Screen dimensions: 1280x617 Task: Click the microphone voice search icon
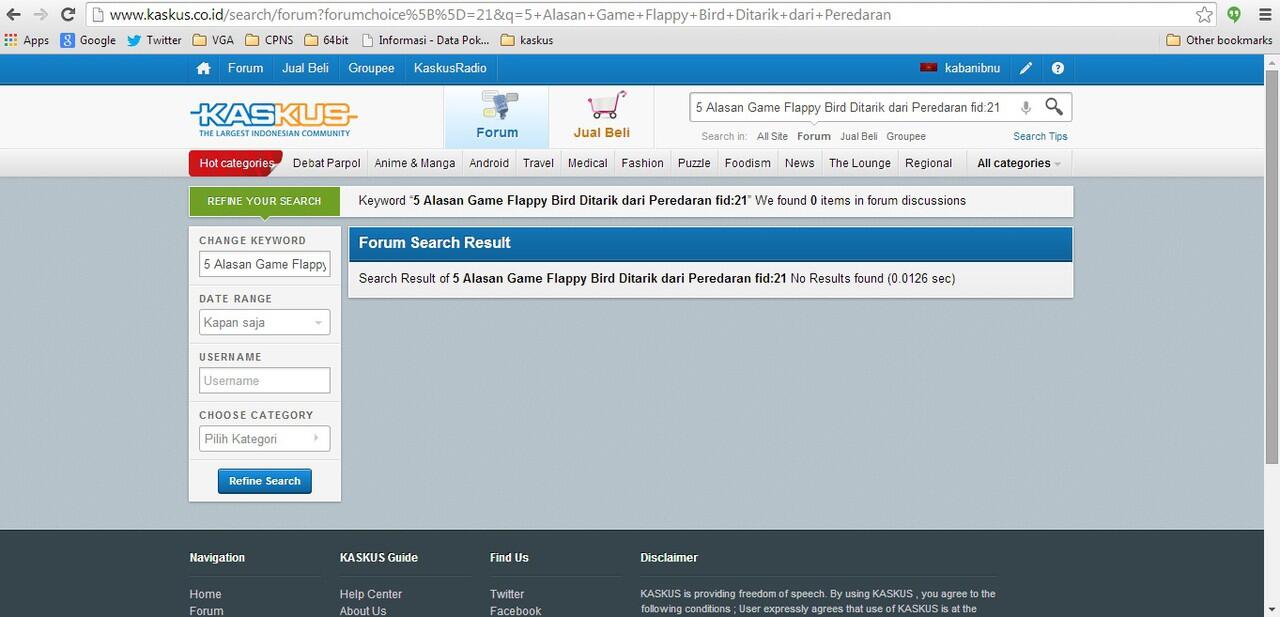coord(1025,107)
